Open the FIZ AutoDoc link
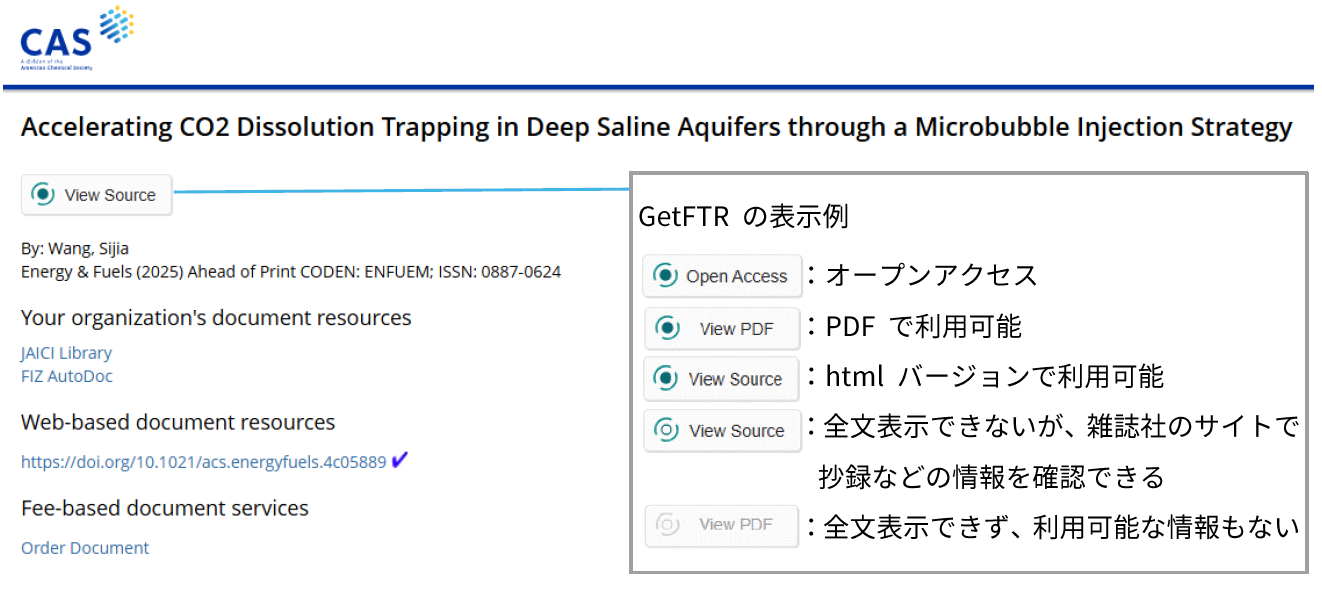 coord(66,376)
